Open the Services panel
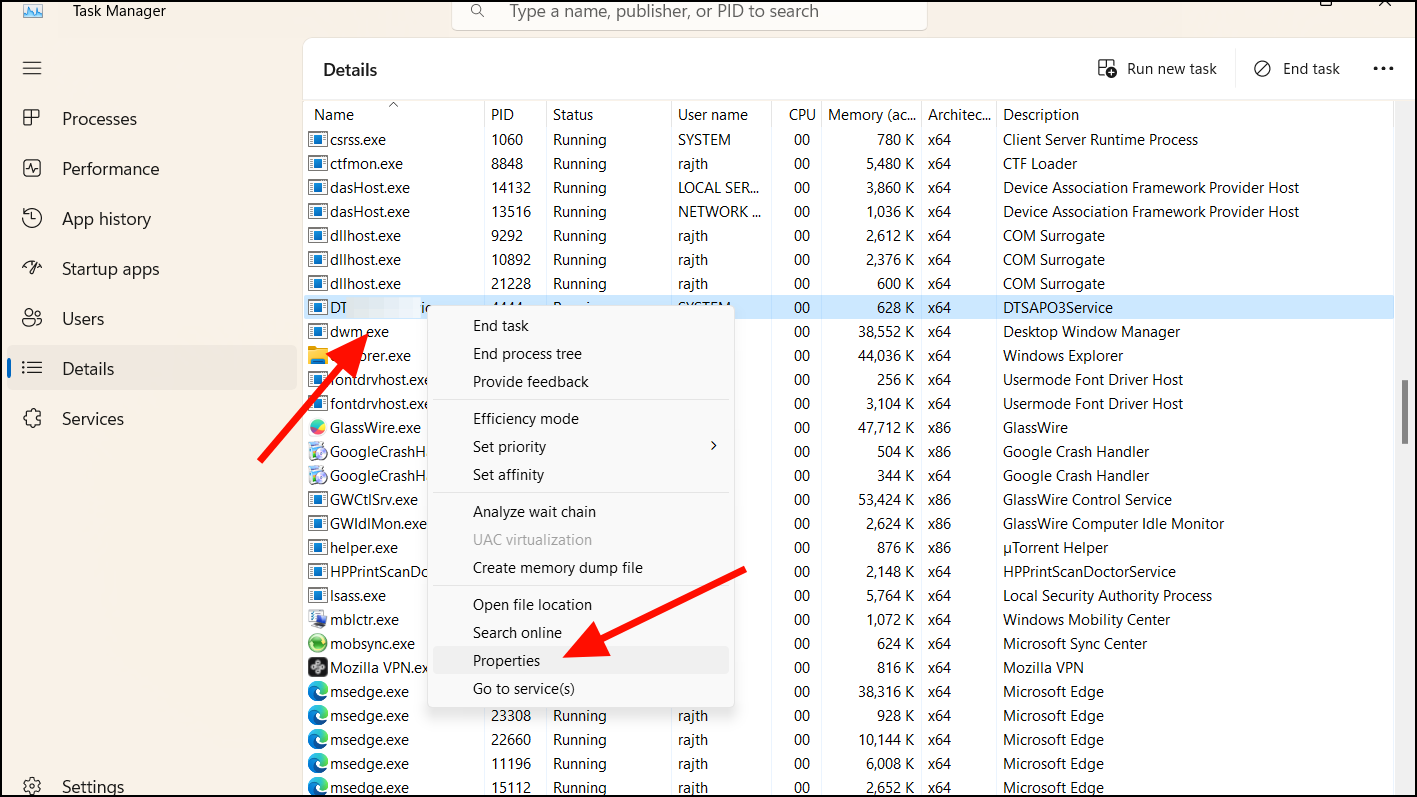 90,418
